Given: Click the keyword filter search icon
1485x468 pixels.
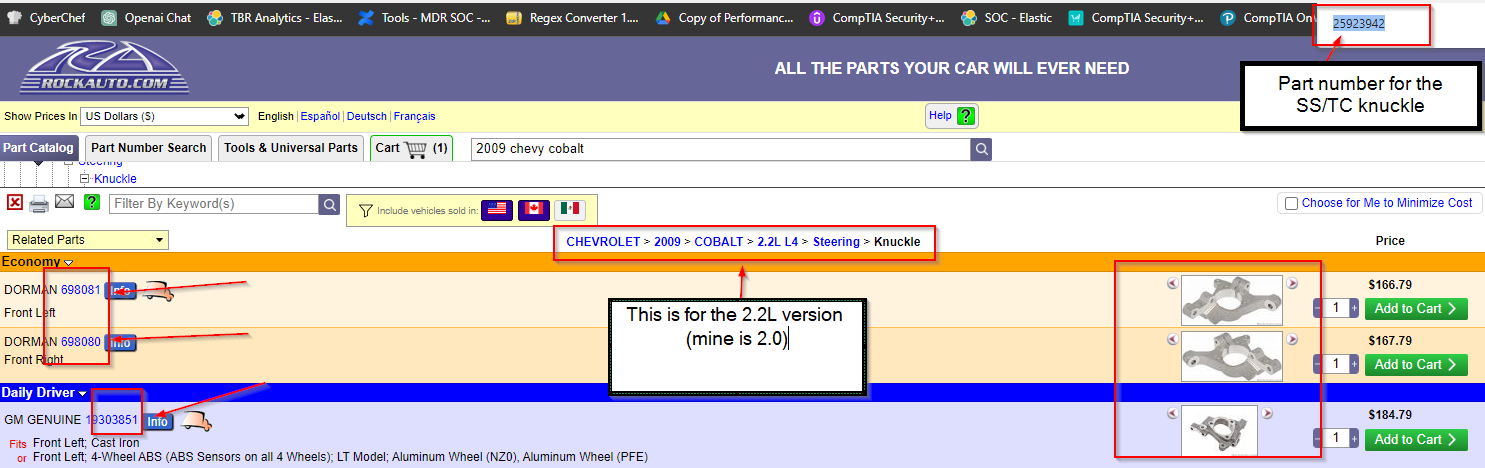Looking at the screenshot, I should click(x=330, y=204).
